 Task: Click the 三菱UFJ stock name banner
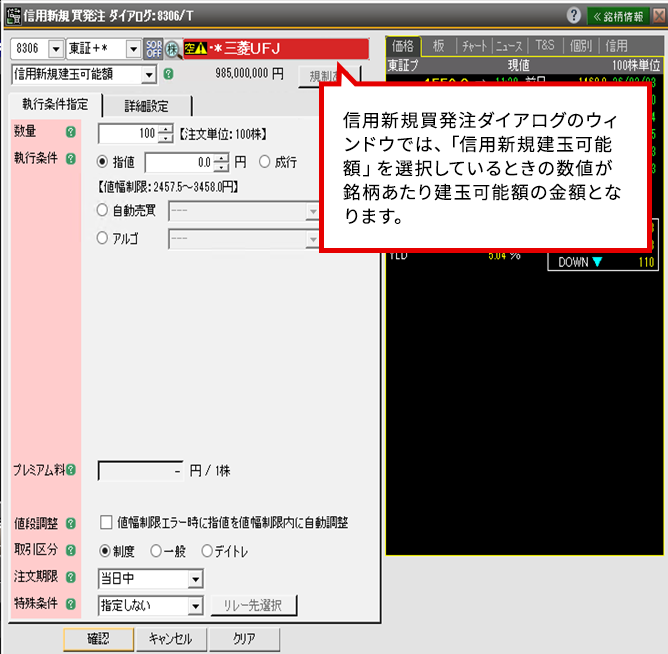click(276, 49)
